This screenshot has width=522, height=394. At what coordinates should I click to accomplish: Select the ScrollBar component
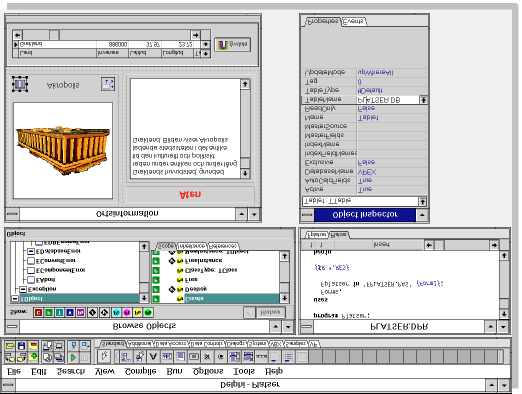261,357
